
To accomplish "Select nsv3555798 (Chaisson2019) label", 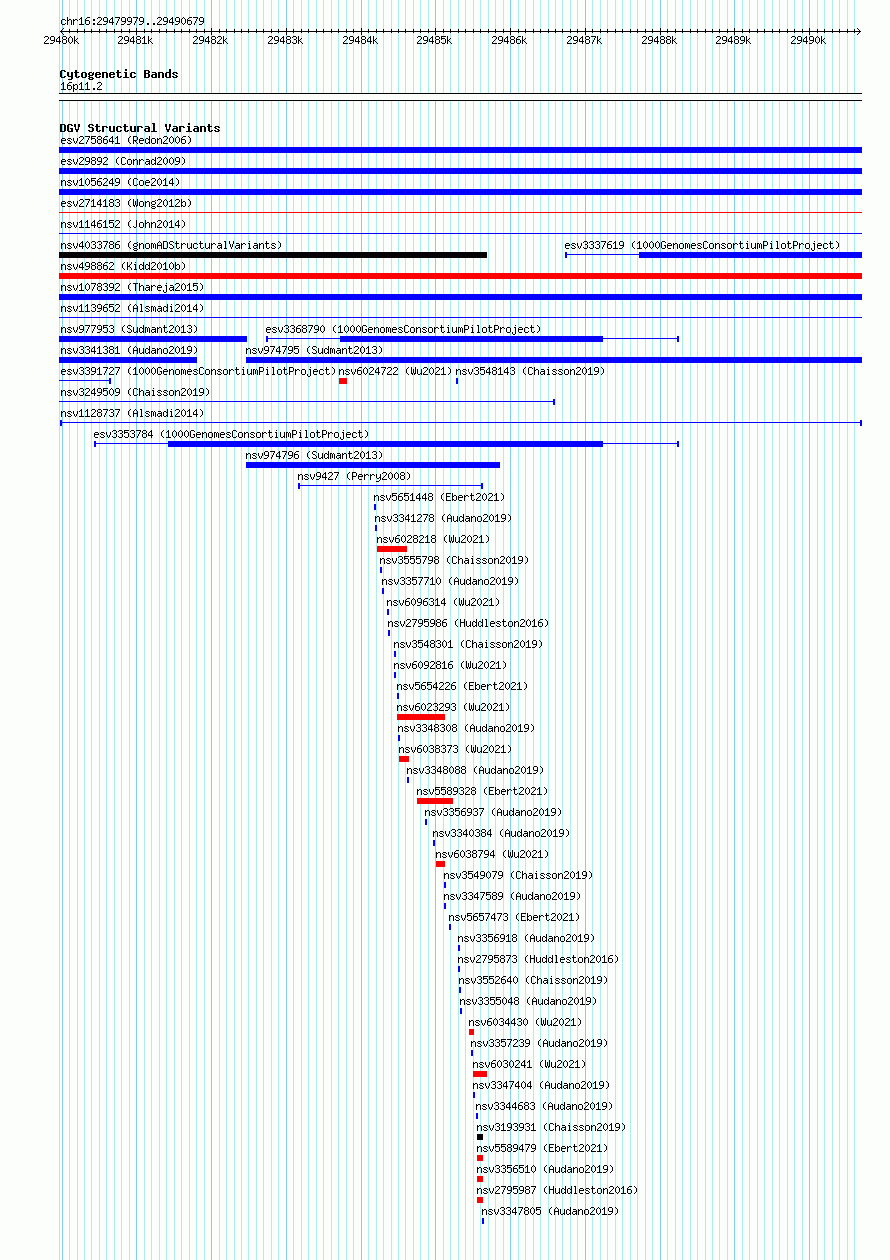I will 454,560.
